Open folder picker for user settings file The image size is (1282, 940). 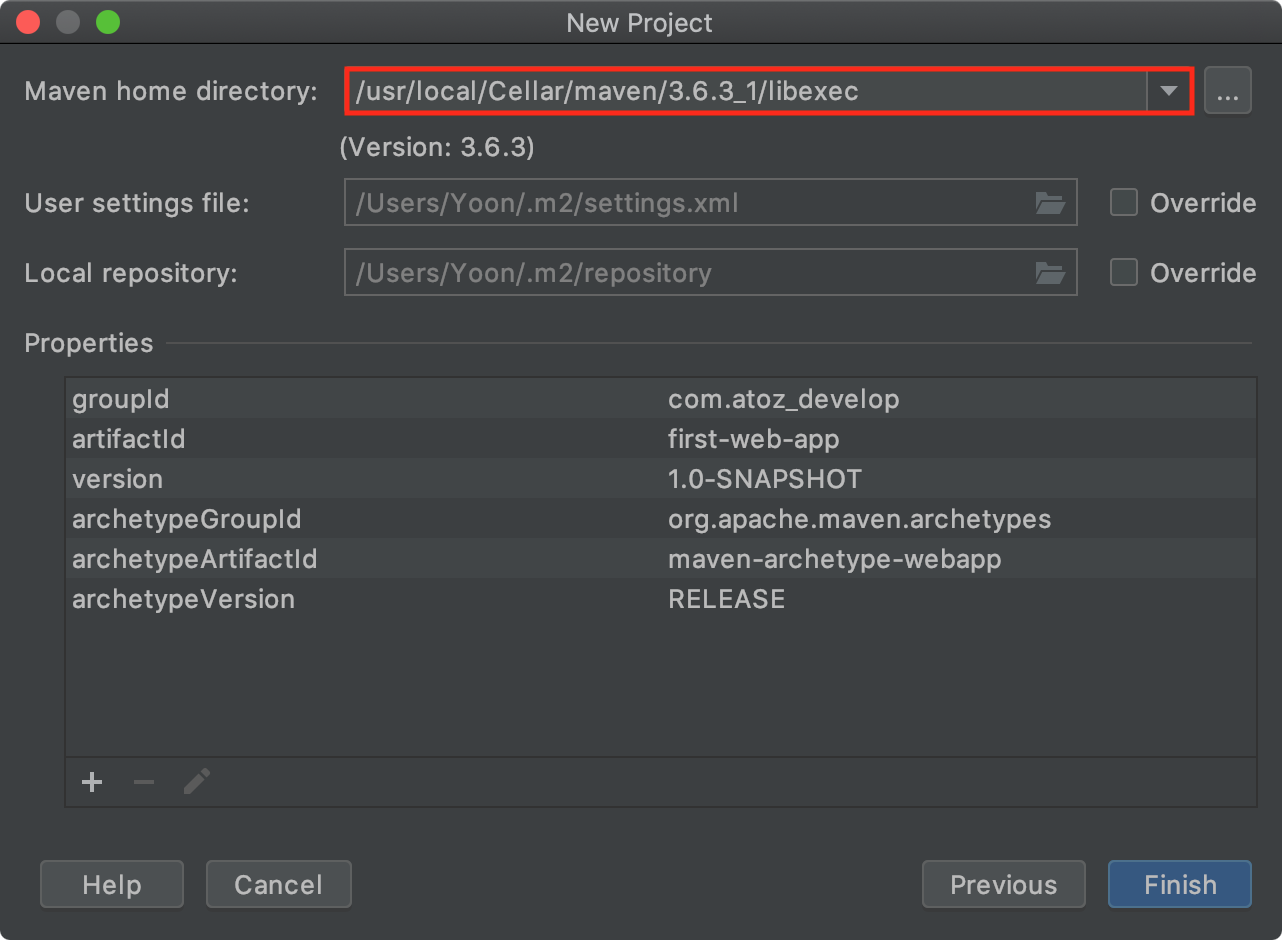[1050, 203]
